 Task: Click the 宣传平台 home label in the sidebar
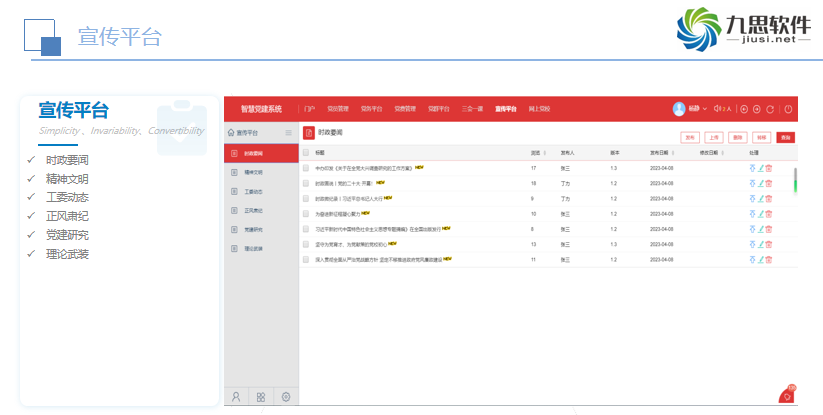point(247,133)
